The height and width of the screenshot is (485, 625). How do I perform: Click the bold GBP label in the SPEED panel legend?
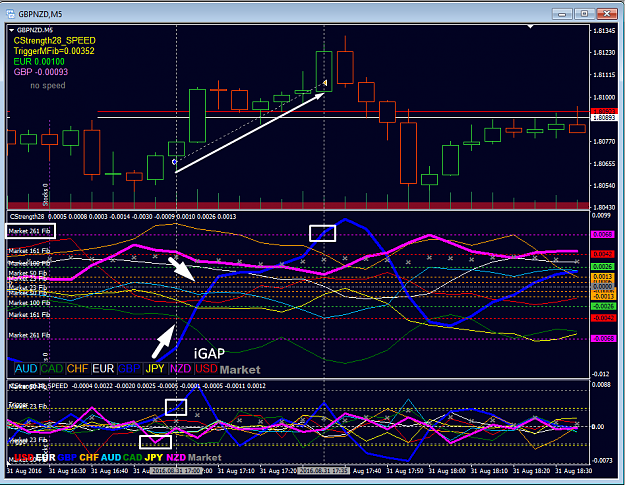coord(67,458)
